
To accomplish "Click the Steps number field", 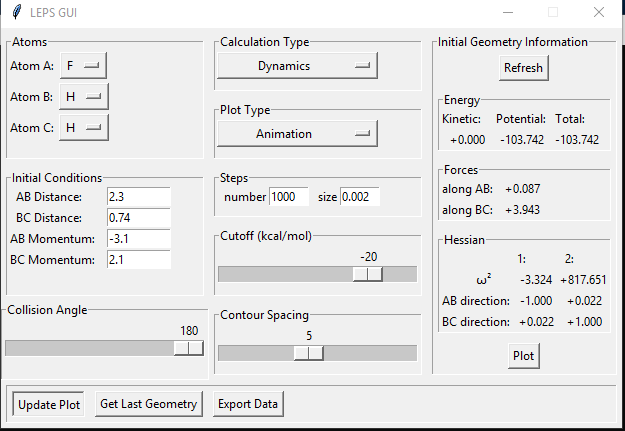I will pos(289,197).
